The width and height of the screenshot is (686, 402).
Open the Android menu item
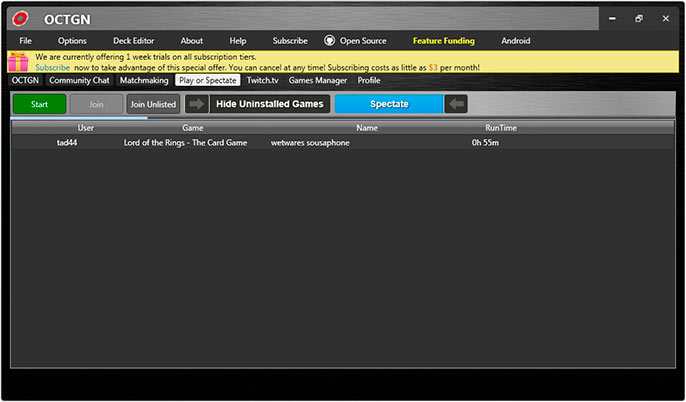tap(516, 41)
